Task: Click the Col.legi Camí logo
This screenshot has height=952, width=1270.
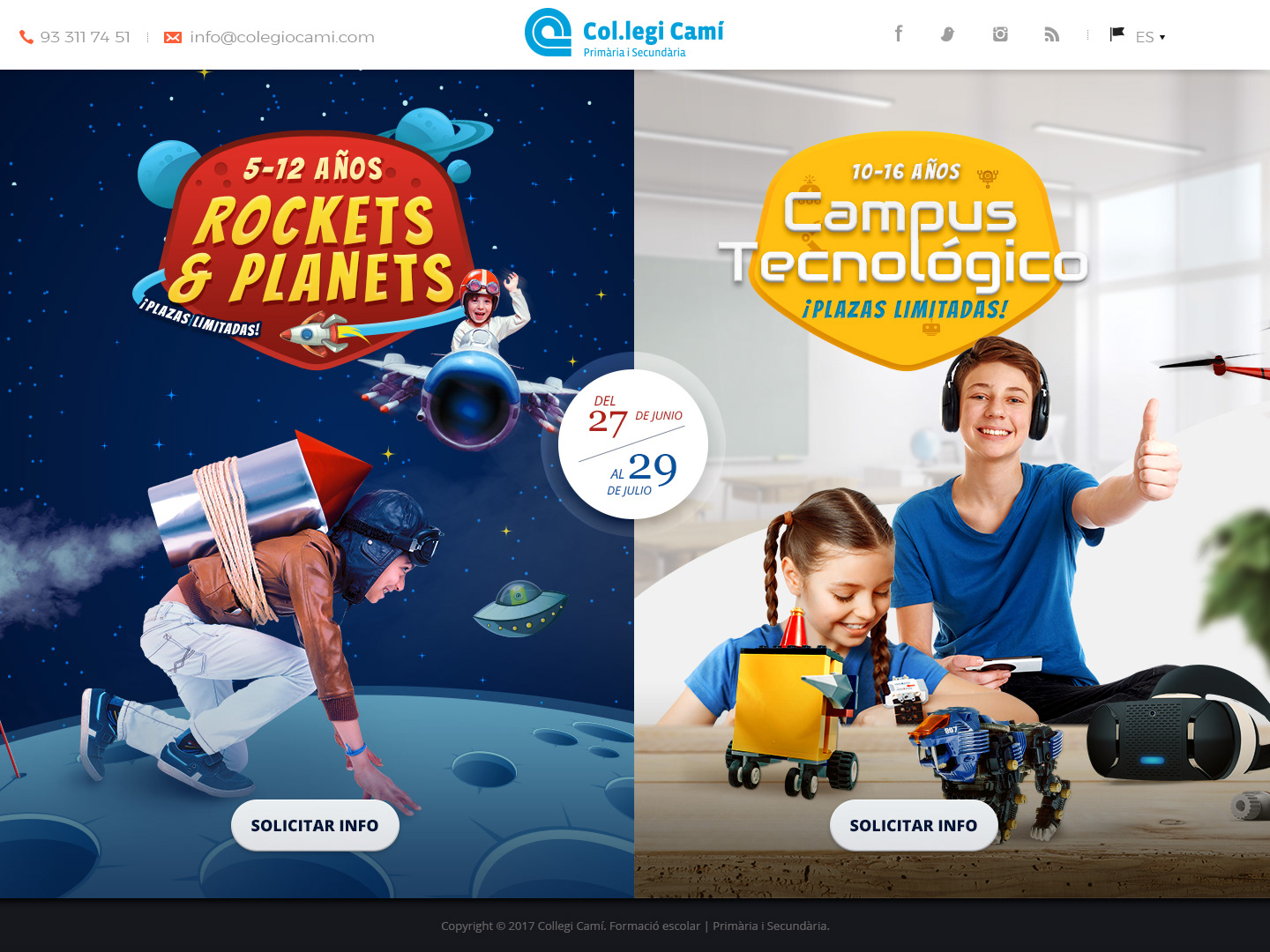Action: tap(624, 33)
